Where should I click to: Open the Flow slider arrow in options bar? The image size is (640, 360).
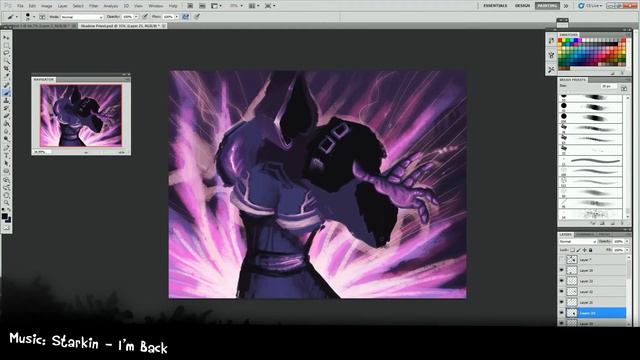pos(177,17)
